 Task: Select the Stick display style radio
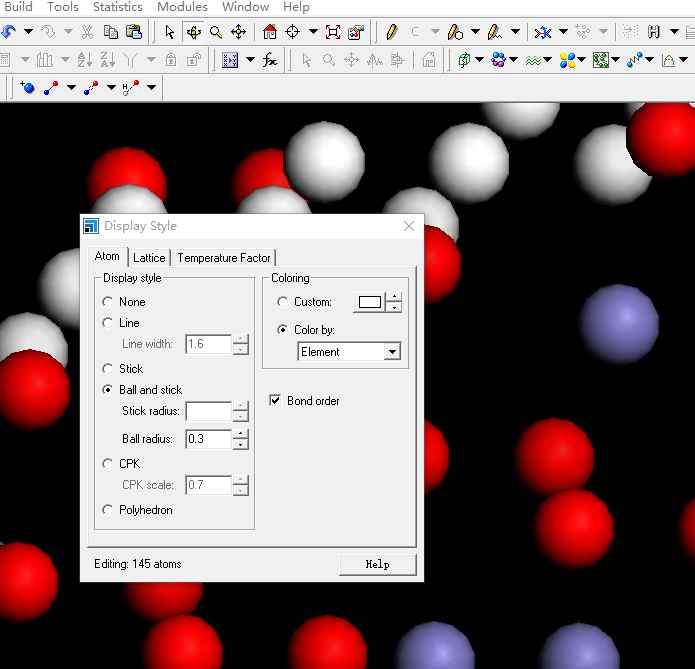coord(109,369)
